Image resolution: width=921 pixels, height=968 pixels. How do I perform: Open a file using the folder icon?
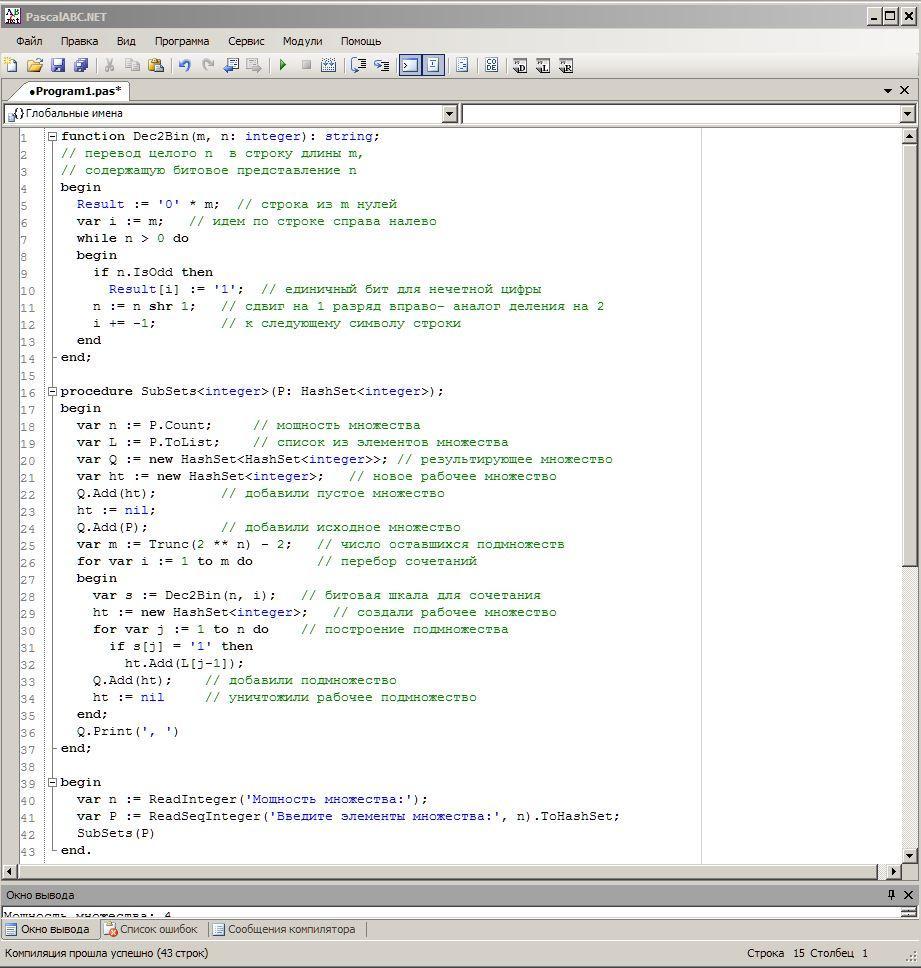tap(34, 66)
